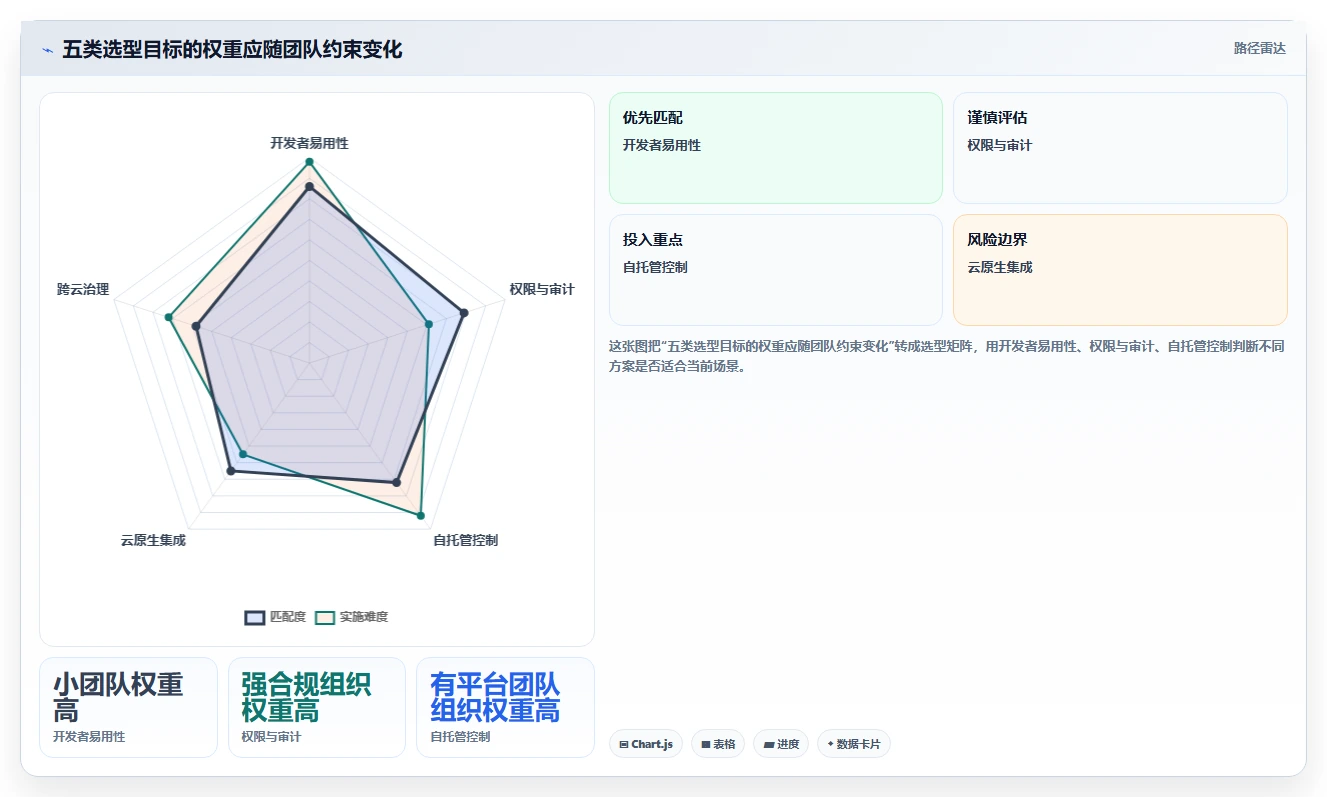Click the 数据卡片 tag chip
Image resolution: width=1327 pixels, height=797 pixels.
tap(853, 744)
